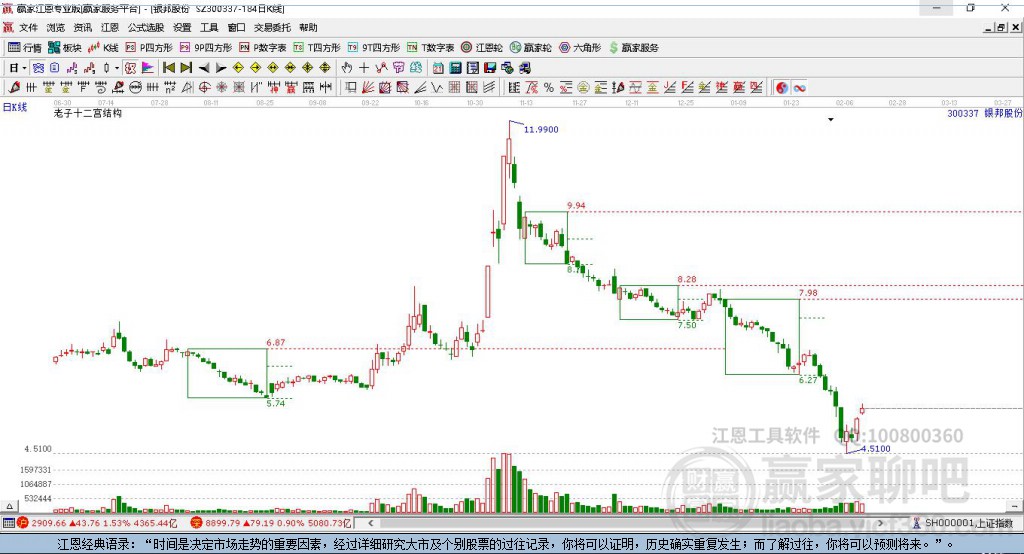The image size is (1024, 554).
Task: Open the 9T四方形 tool
Action: (x=374, y=48)
